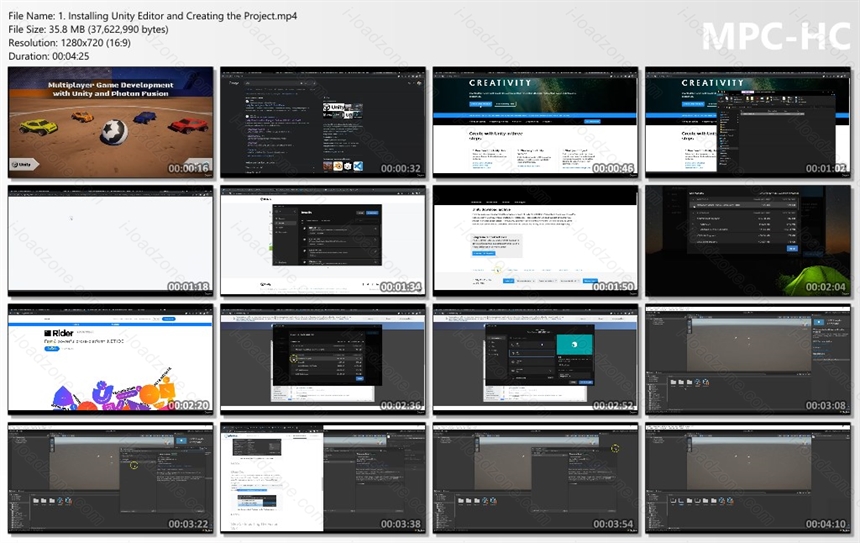Screen dimensions: 860x543
Task: Pick the frame stamped 00:03:54
Action: click(535, 478)
